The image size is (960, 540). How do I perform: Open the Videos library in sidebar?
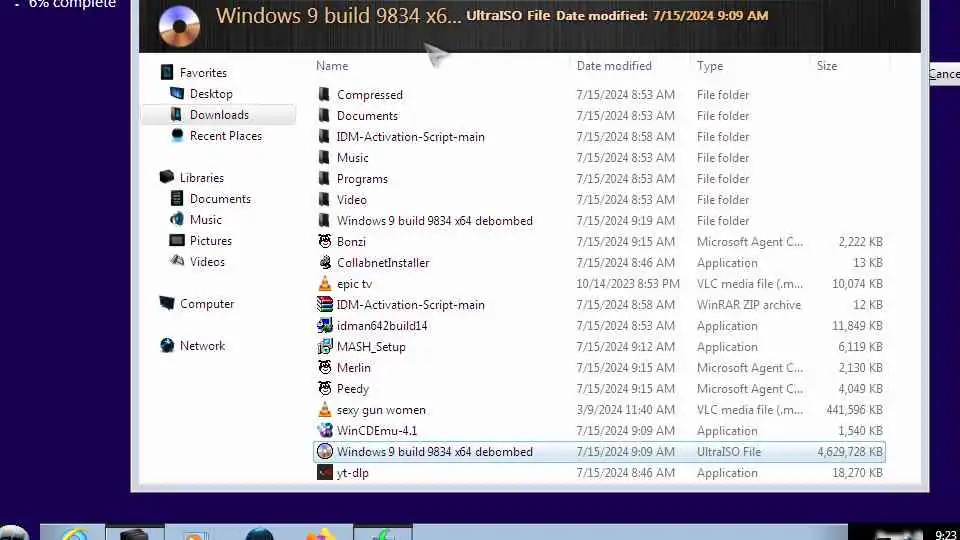click(x=207, y=261)
